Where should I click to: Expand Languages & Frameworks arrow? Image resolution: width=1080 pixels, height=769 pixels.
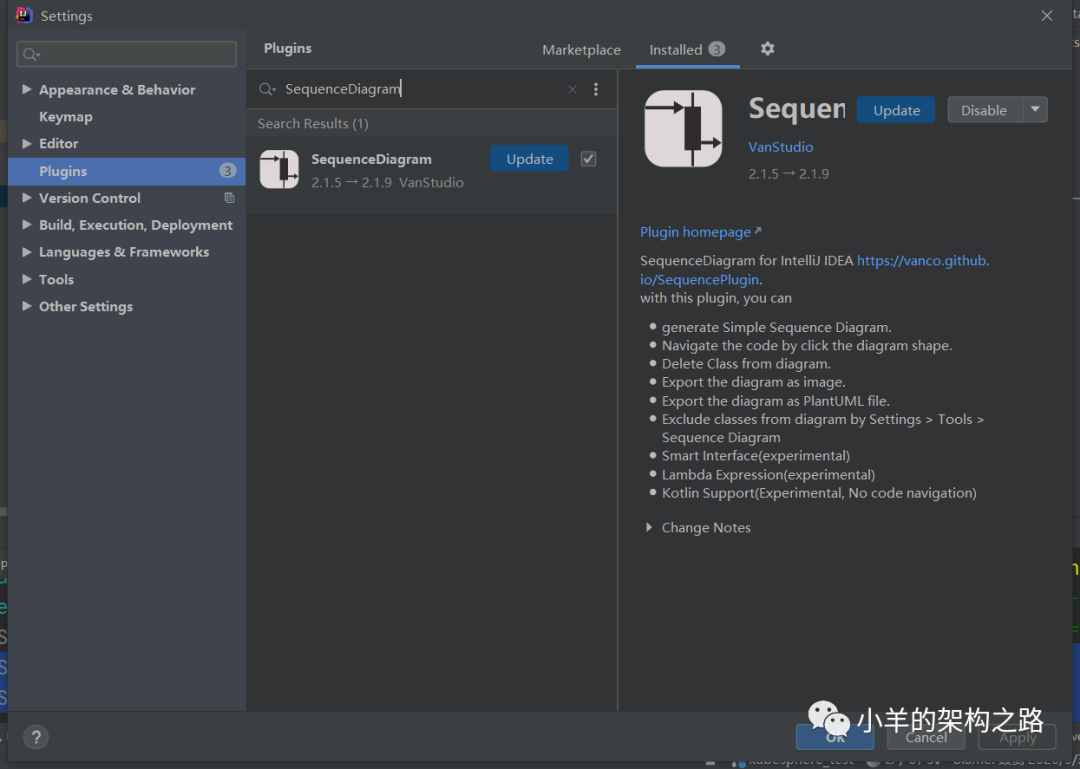pyautogui.click(x=27, y=252)
